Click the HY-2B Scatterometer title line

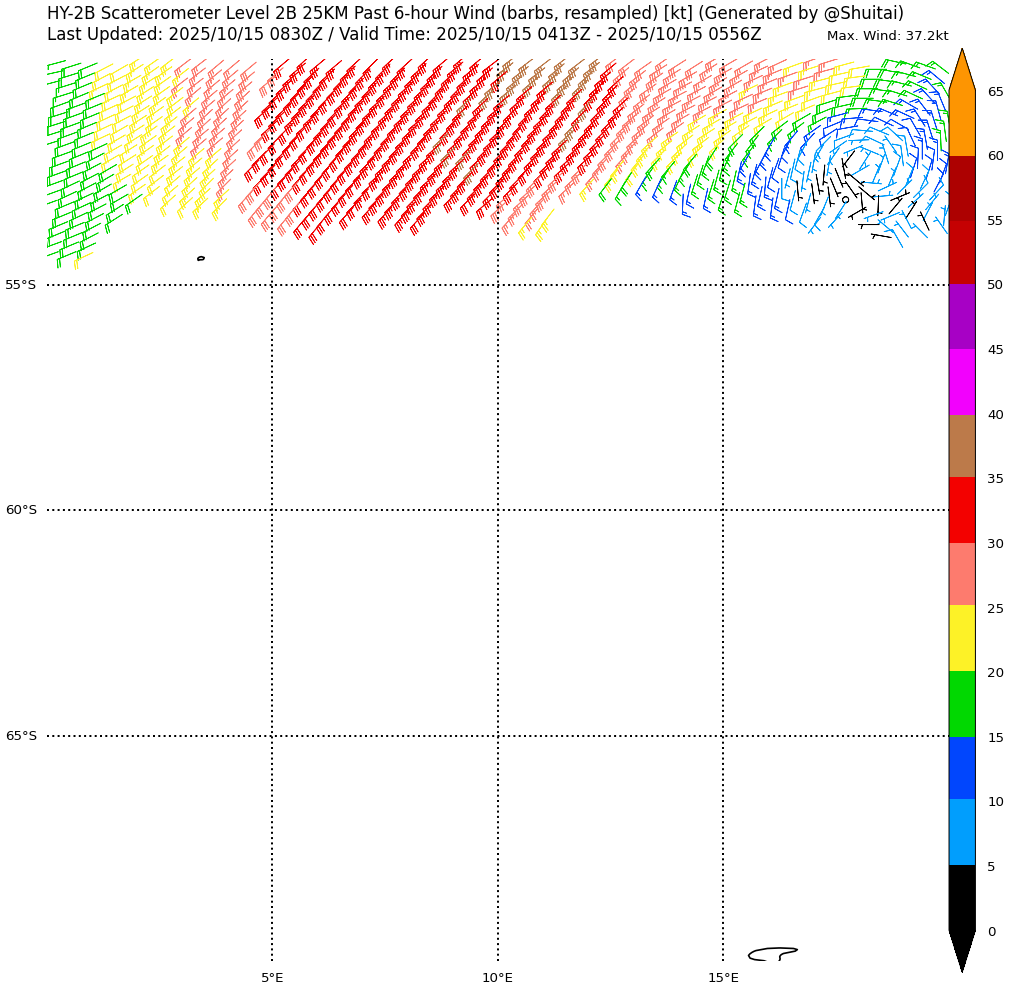[x=475, y=13]
